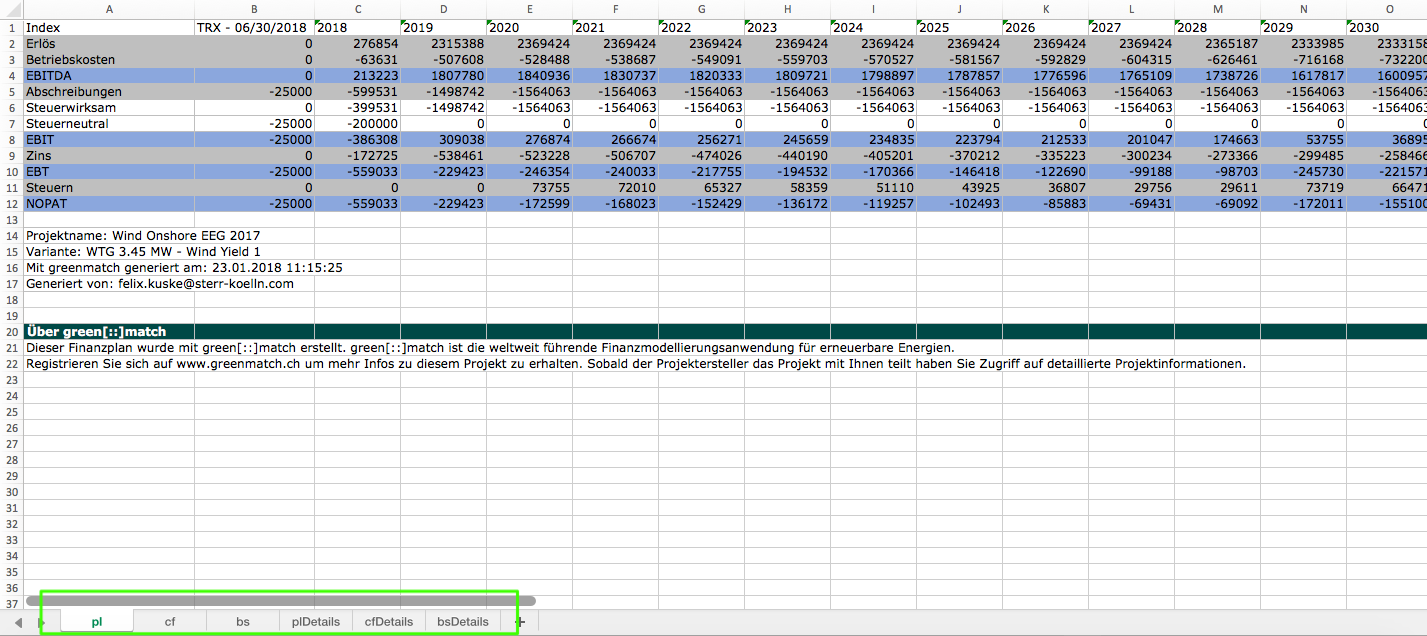Viewport: 1427px width, 636px height.
Task: Switch to the cf sheet tab
Action: coord(170,622)
